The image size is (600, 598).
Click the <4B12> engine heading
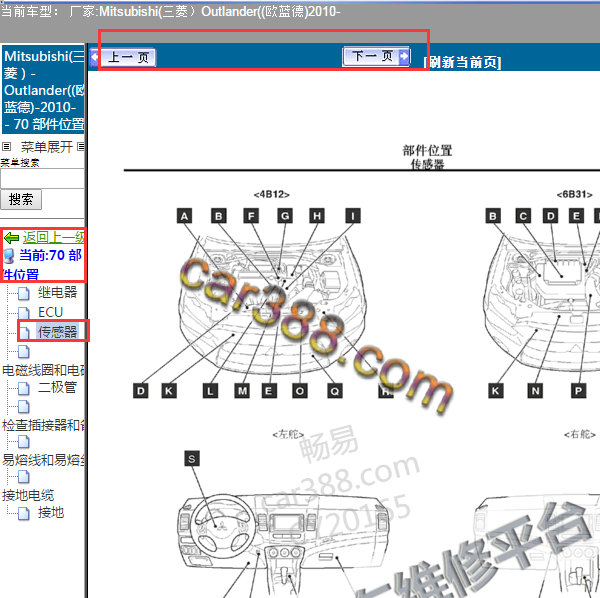click(x=272, y=194)
